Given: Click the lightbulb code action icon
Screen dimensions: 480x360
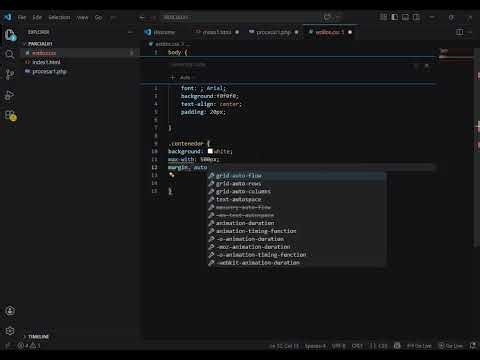Looking at the screenshot, I should click(172, 175).
